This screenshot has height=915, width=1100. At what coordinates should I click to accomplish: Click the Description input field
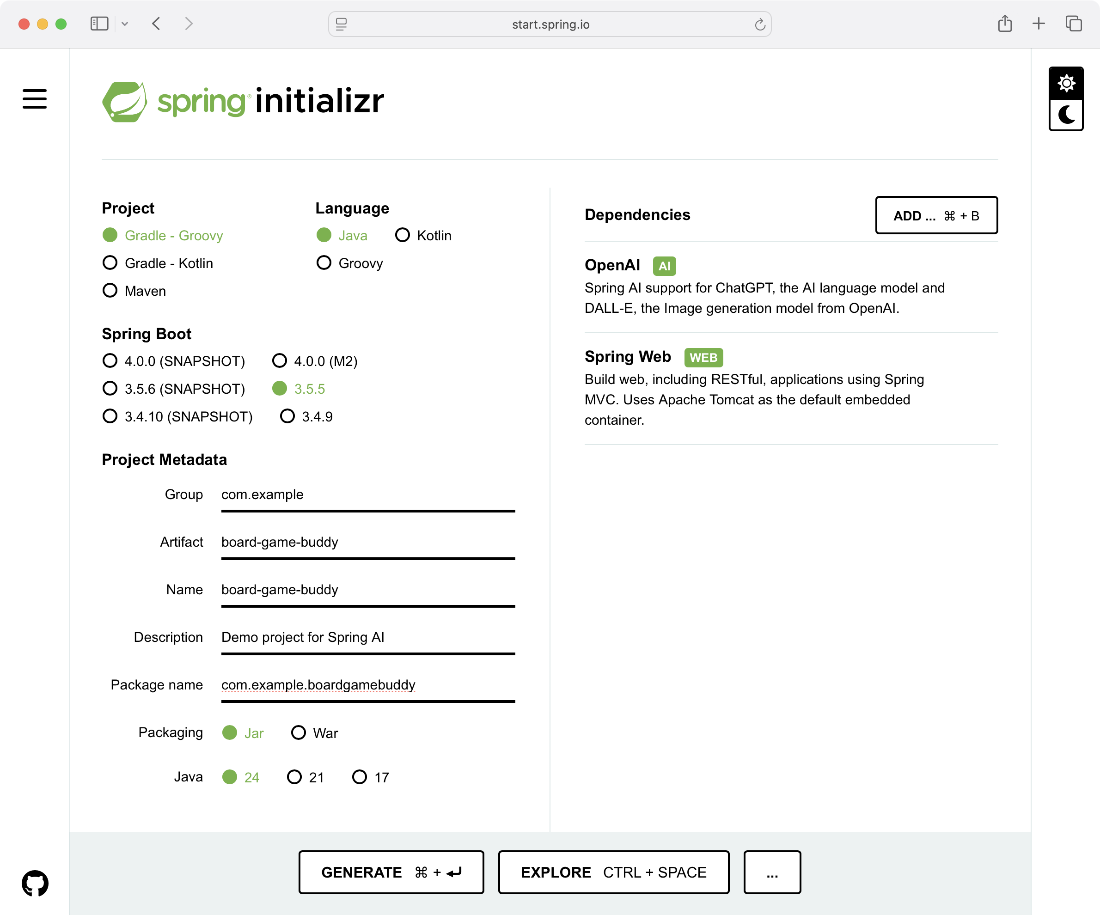tap(368, 637)
